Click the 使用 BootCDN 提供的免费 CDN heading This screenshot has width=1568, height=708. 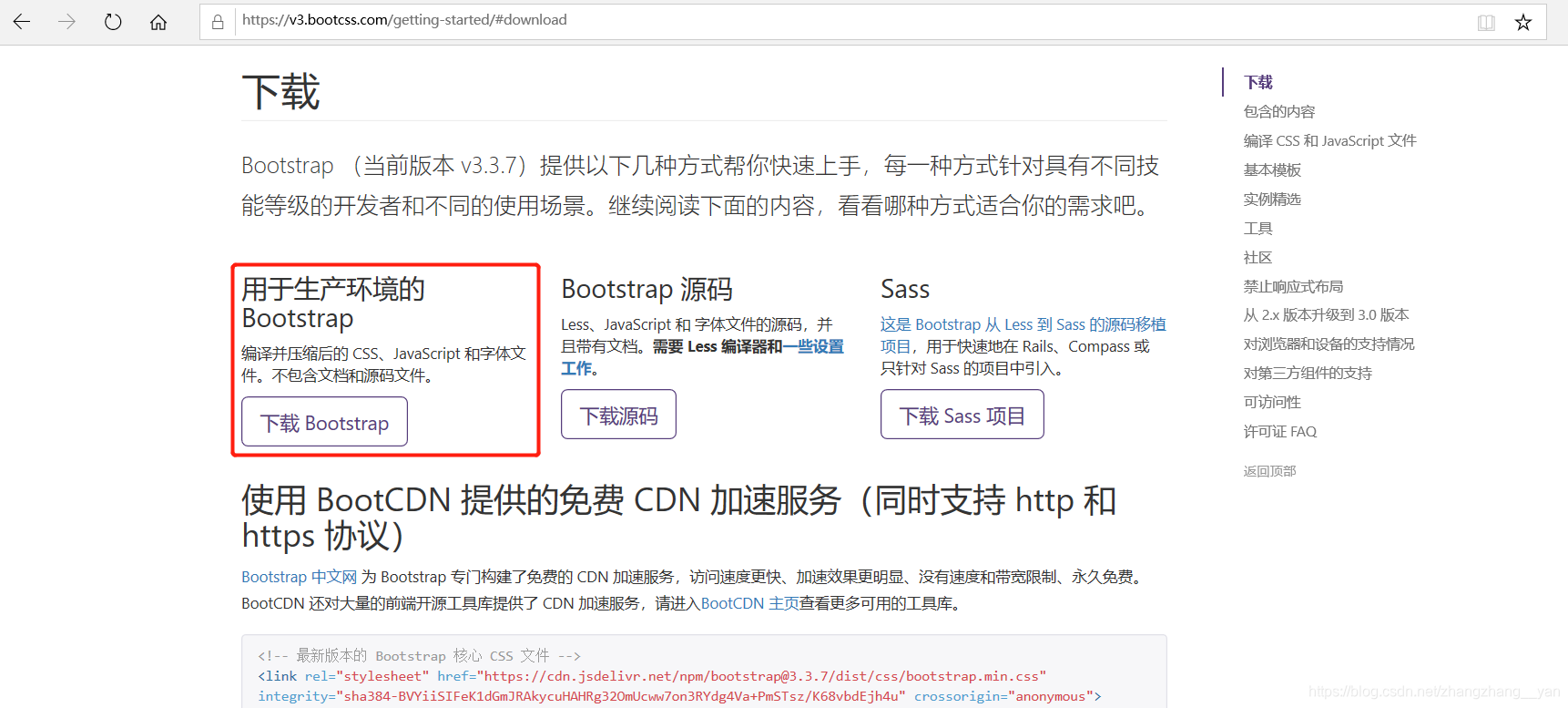pyautogui.click(x=678, y=518)
